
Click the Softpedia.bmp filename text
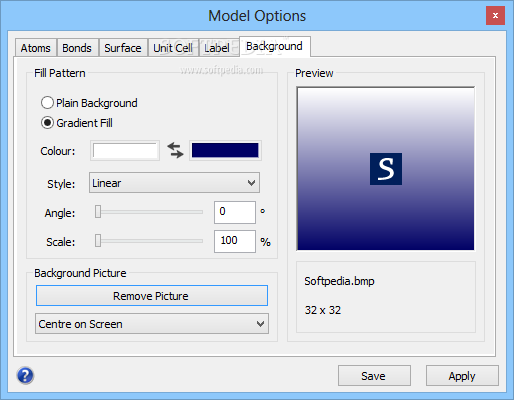coord(339,281)
